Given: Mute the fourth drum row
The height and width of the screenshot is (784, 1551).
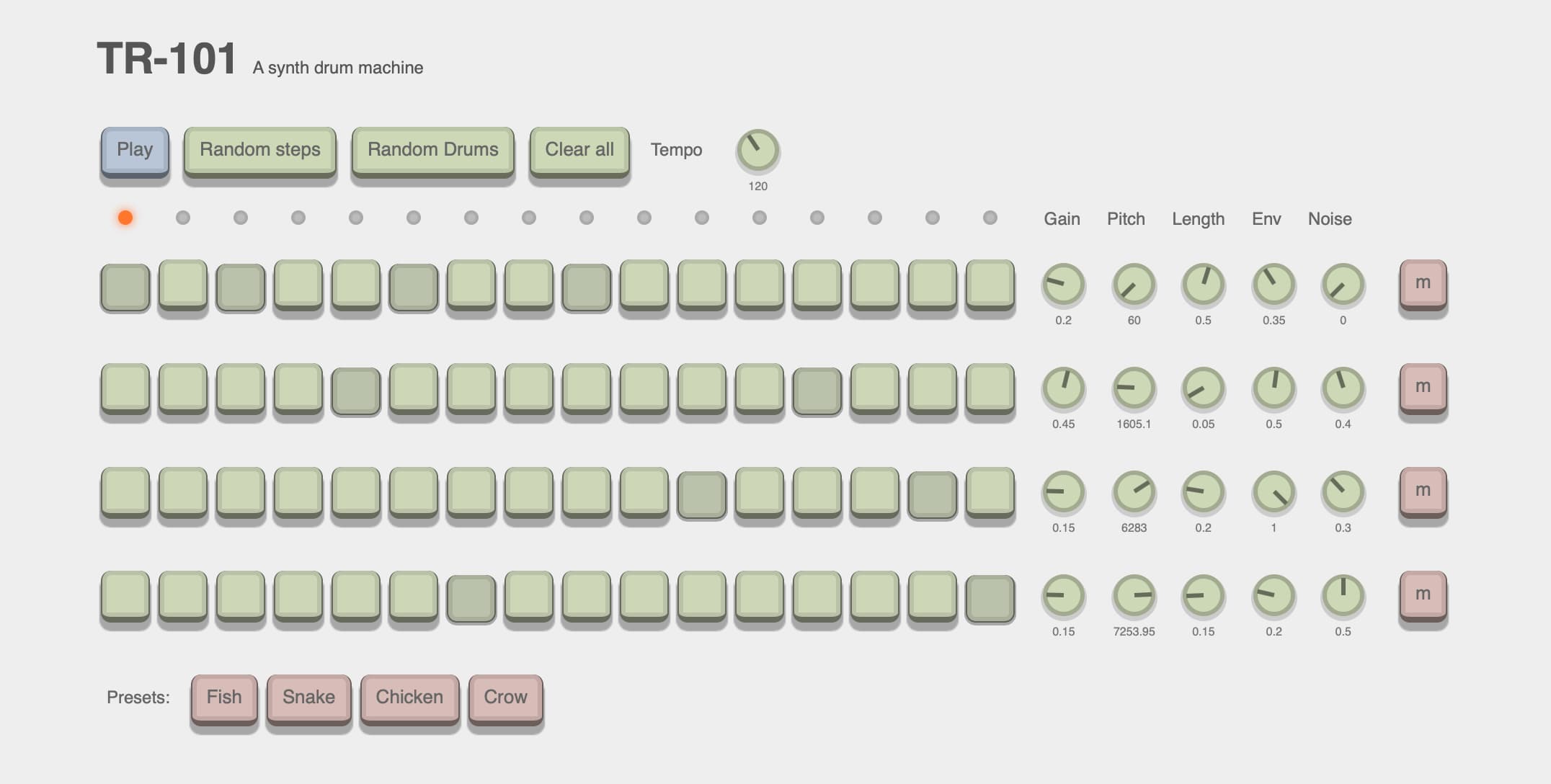Looking at the screenshot, I should [x=1422, y=594].
